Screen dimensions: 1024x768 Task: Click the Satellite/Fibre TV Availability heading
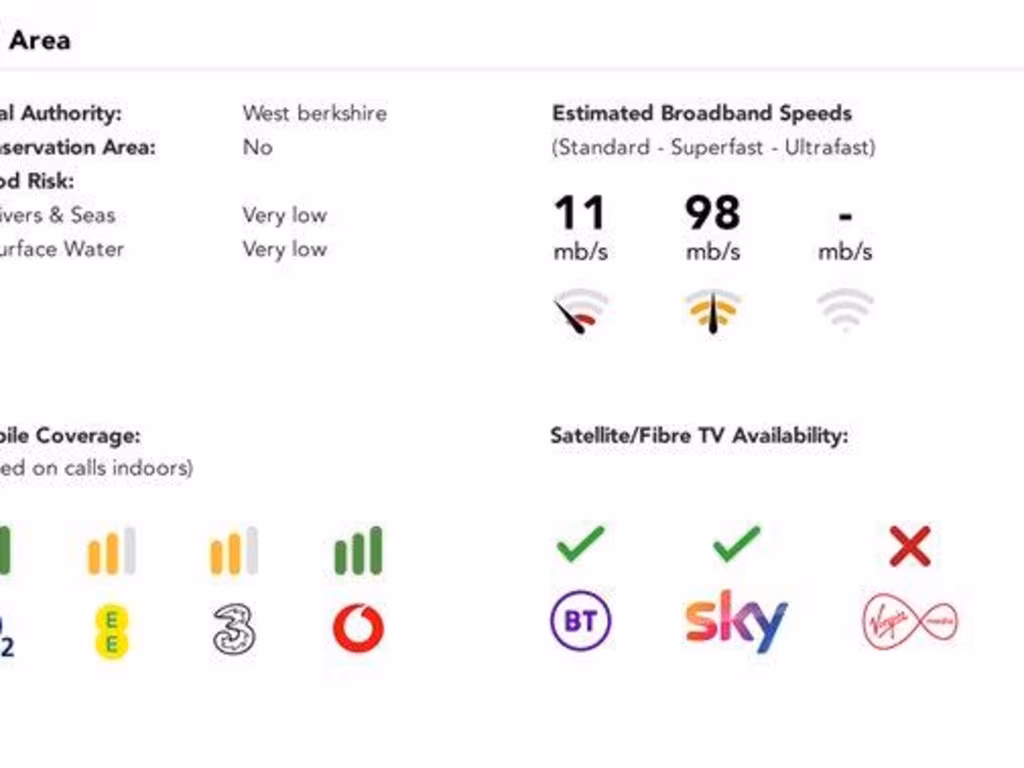pyautogui.click(x=699, y=436)
